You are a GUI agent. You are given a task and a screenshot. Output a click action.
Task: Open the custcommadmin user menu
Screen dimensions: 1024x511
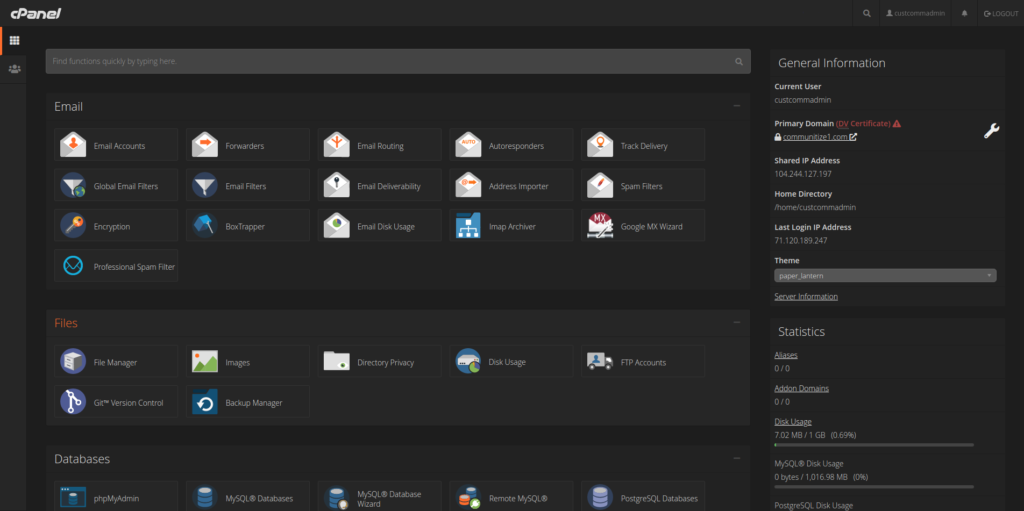(915, 13)
